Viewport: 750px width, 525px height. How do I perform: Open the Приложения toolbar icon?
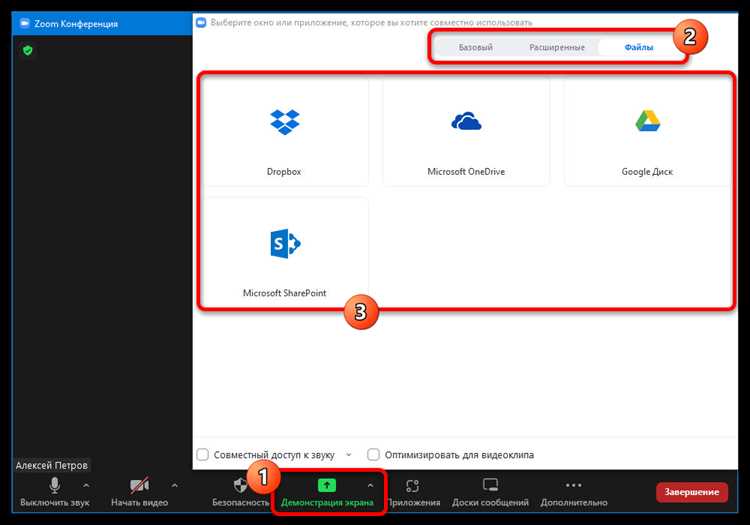[412, 486]
